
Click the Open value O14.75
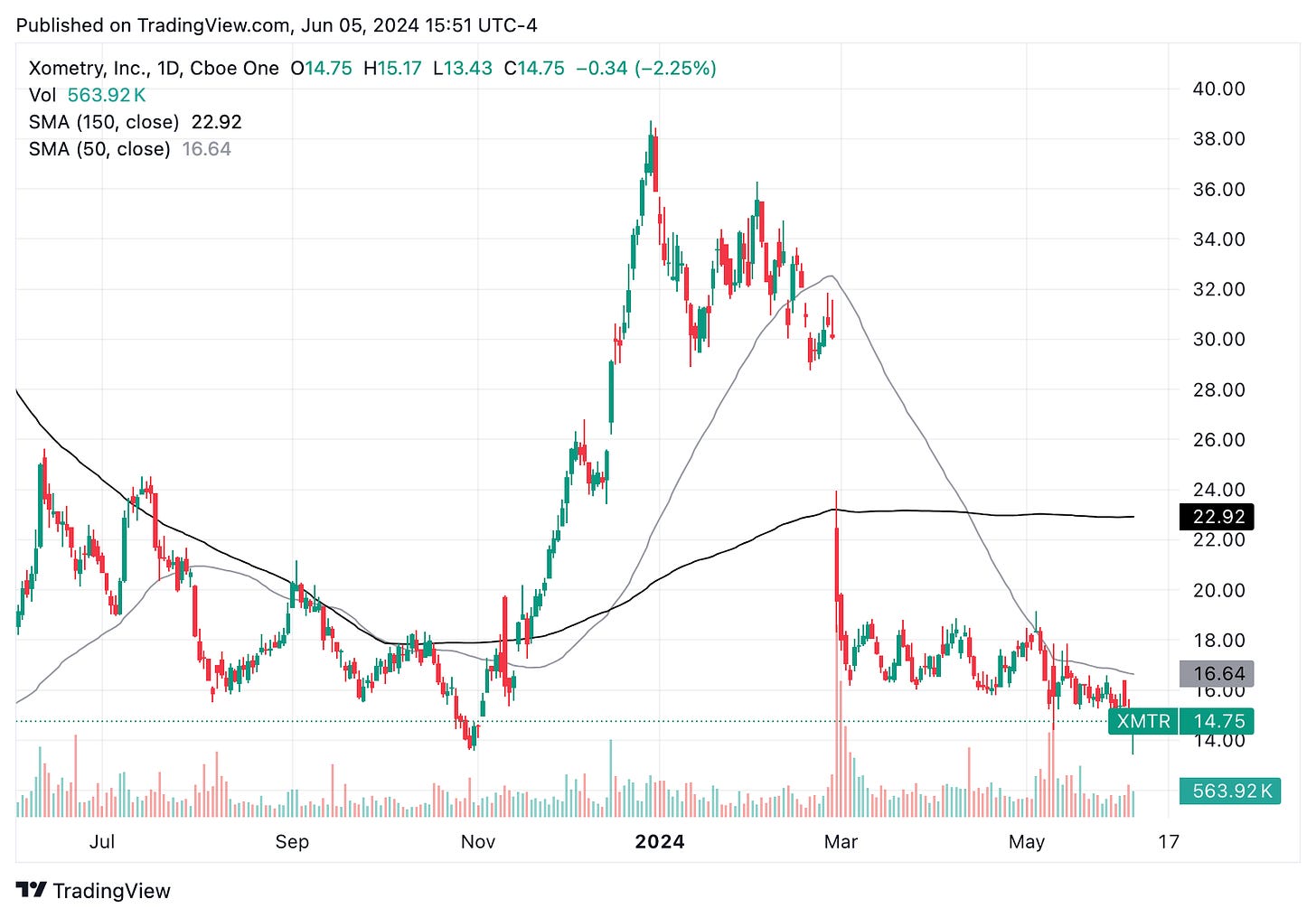(322, 69)
